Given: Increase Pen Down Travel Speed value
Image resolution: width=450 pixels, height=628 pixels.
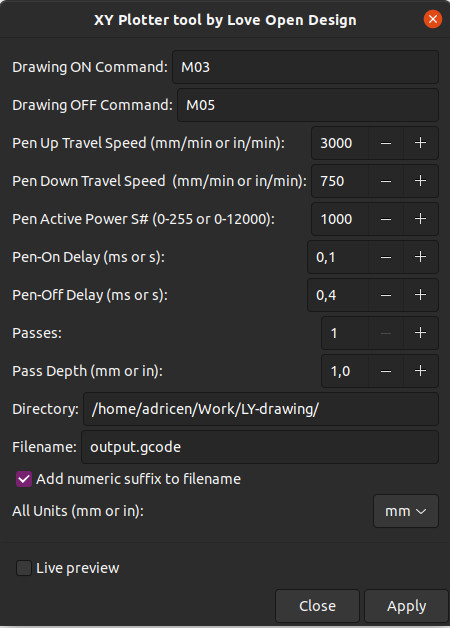Looking at the screenshot, I should pyautogui.click(x=420, y=181).
